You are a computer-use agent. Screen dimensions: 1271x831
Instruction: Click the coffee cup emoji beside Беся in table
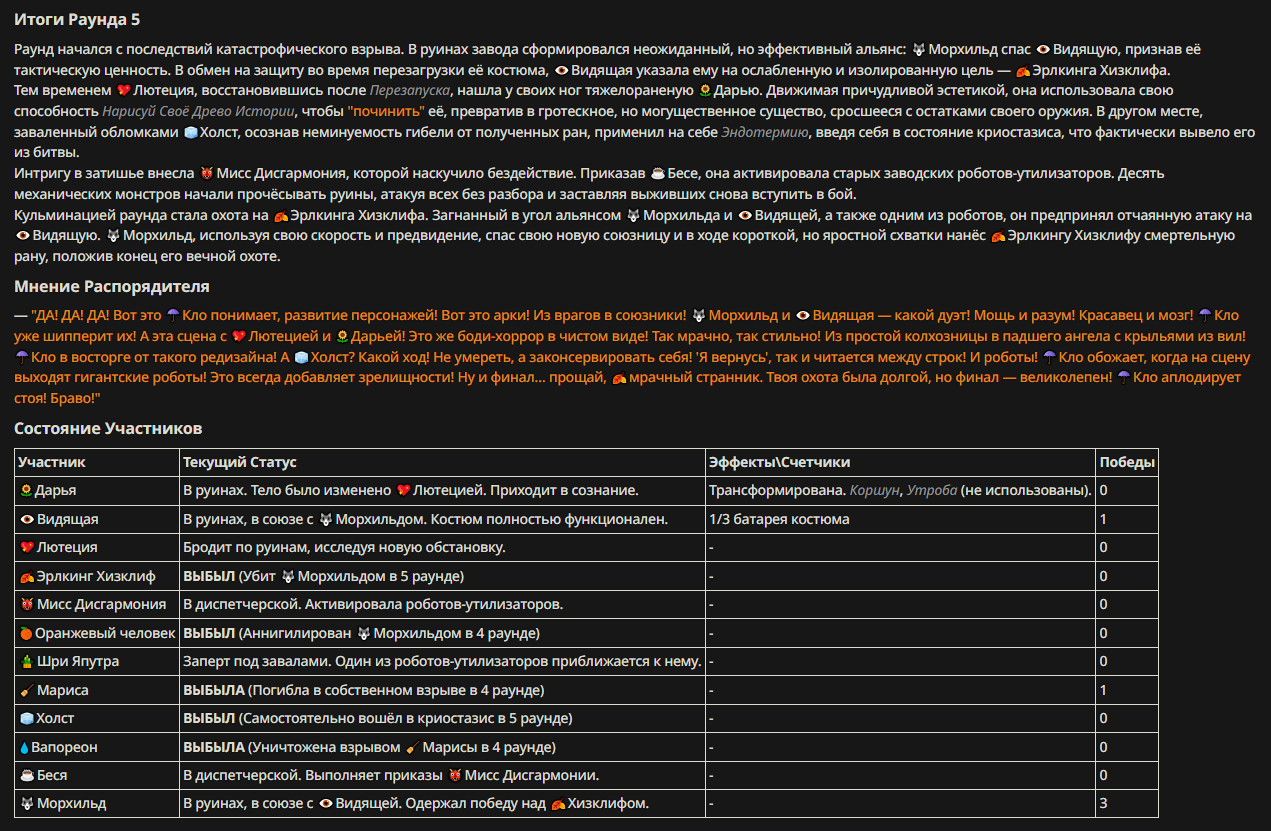pos(26,775)
